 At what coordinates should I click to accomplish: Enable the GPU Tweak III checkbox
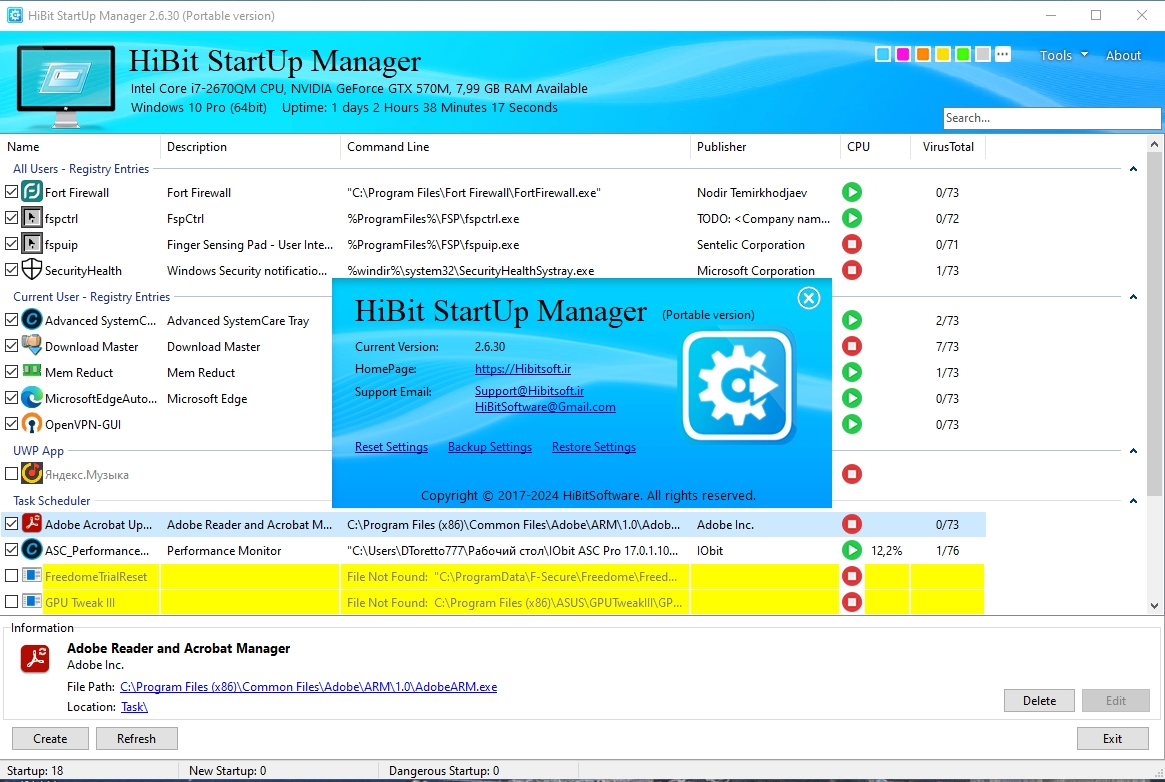click(12, 602)
